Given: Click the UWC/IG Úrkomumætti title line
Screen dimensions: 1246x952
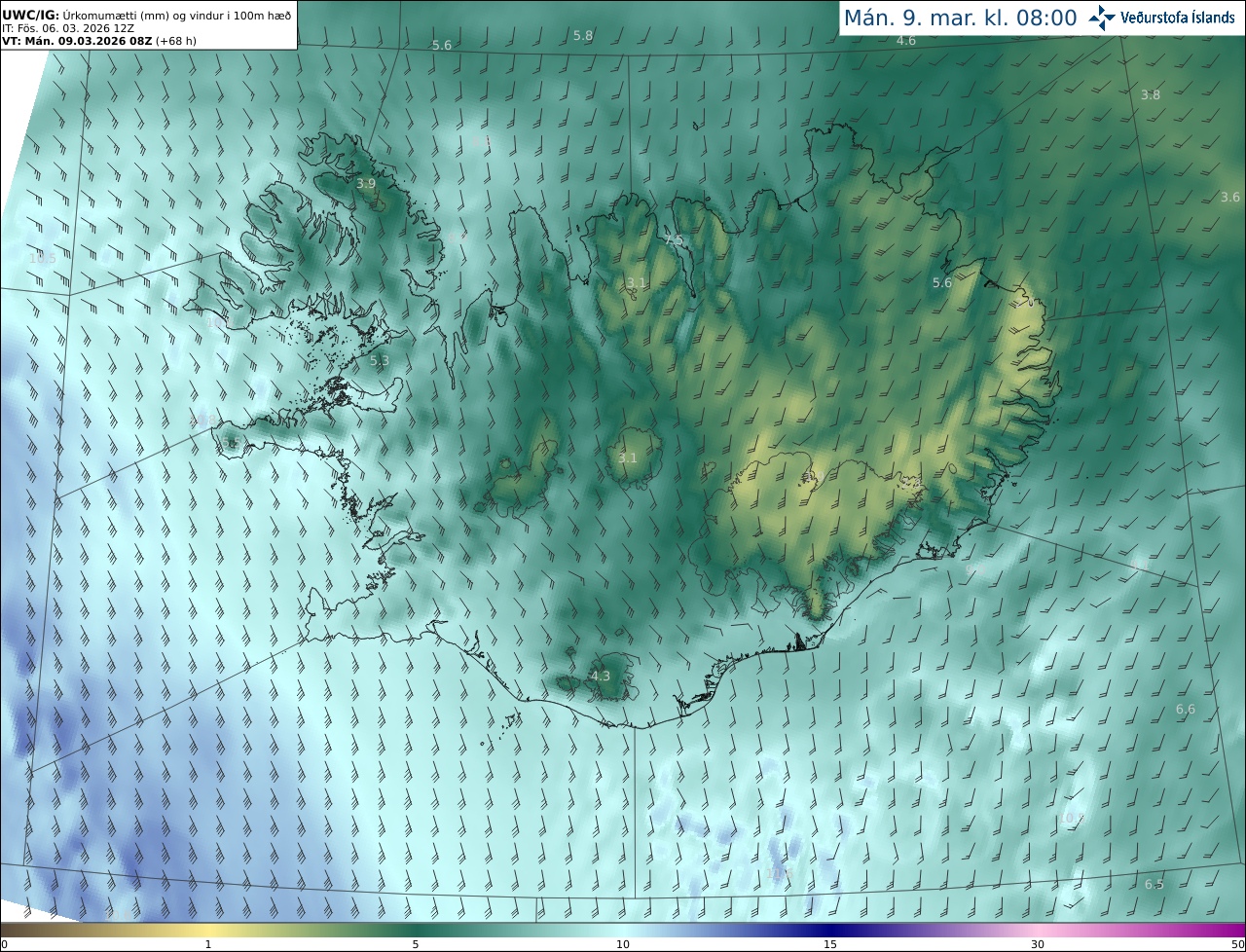Looking at the screenshot, I should click(x=147, y=15).
